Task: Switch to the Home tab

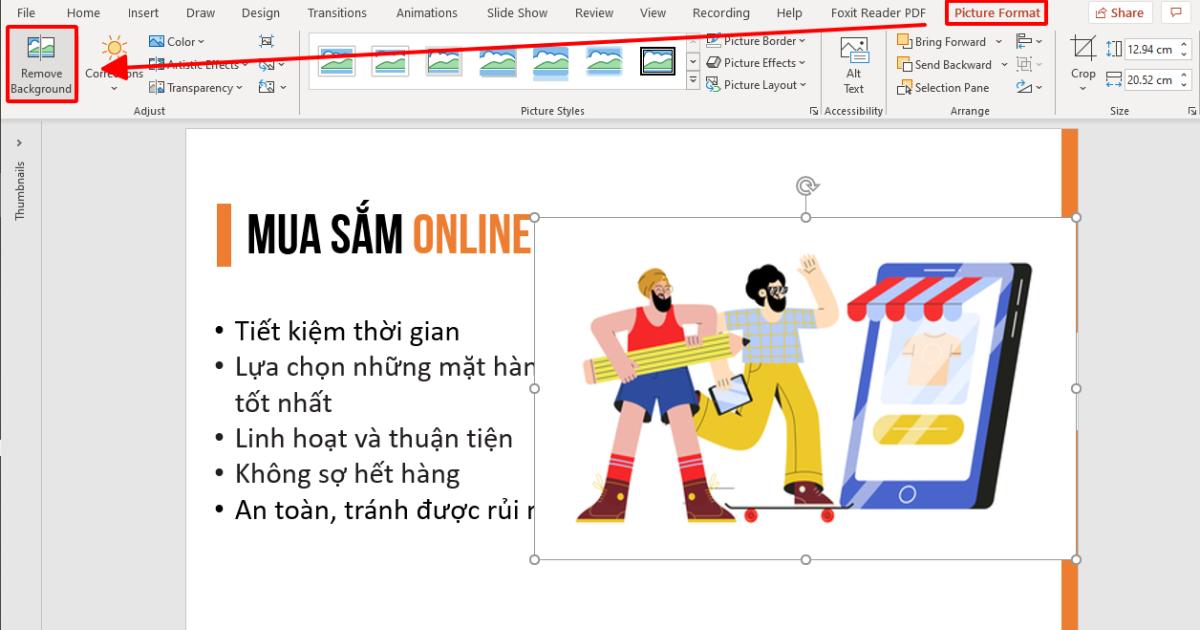Action: 83,13
